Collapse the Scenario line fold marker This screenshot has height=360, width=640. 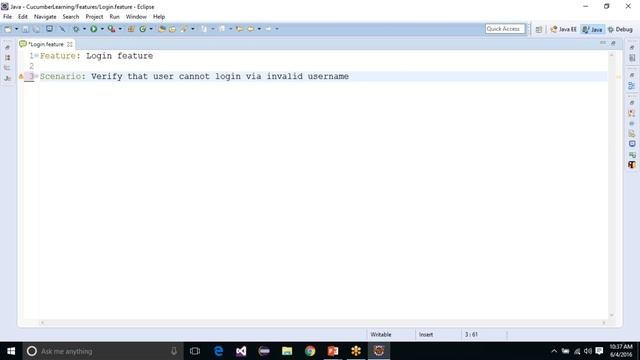tap(36, 76)
